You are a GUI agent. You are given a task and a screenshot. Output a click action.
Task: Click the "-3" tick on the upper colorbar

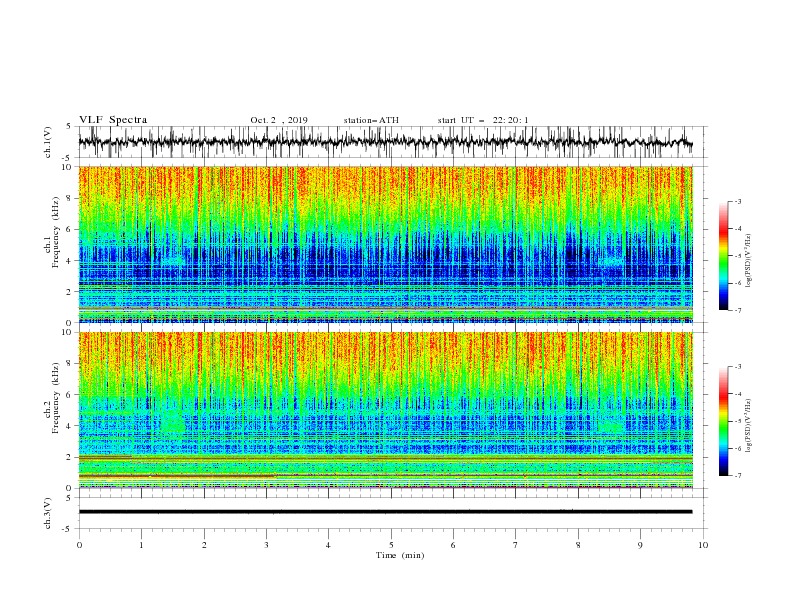737,201
